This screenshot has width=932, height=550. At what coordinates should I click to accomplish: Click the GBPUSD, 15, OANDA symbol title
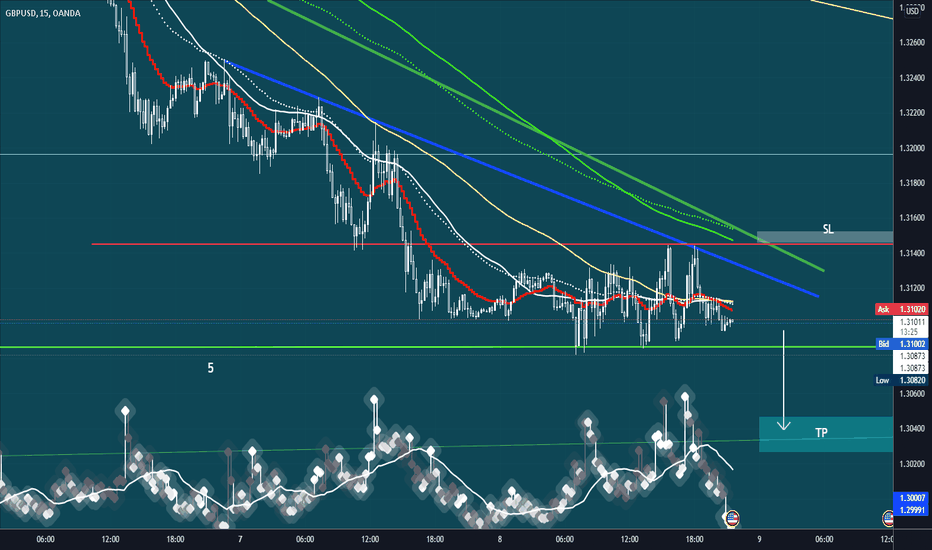click(43, 13)
